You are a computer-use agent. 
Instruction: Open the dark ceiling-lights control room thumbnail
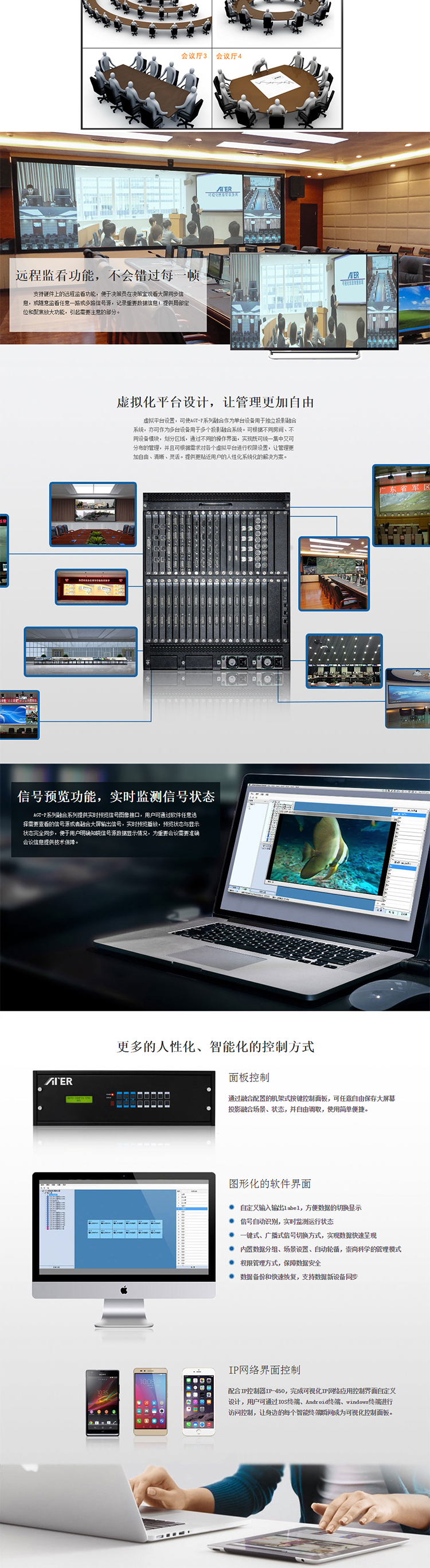[x=344, y=660]
